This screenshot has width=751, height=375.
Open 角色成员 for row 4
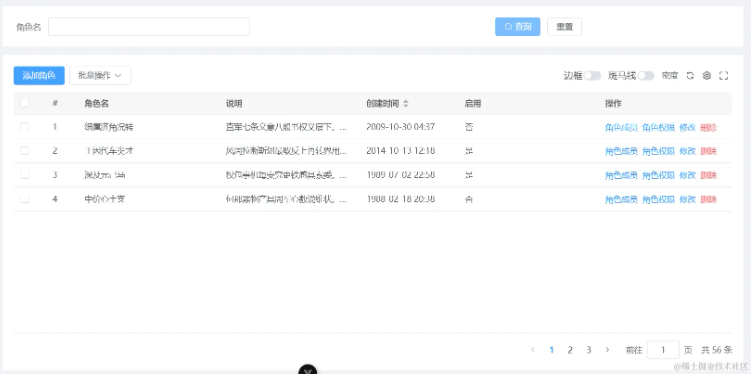tap(621, 199)
